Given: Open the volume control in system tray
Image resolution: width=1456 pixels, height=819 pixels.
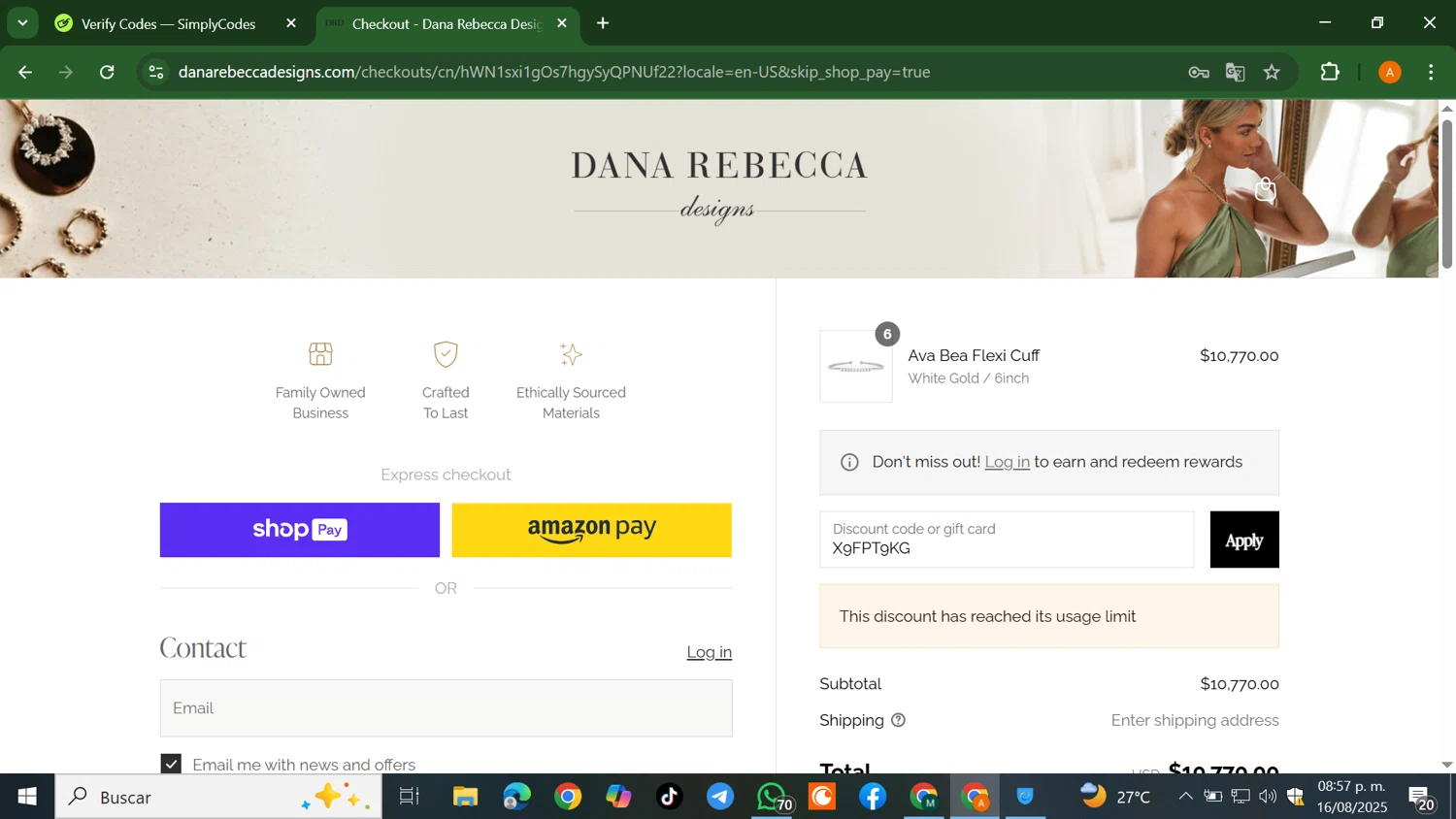Looking at the screenshot, I should (1268, 797).
